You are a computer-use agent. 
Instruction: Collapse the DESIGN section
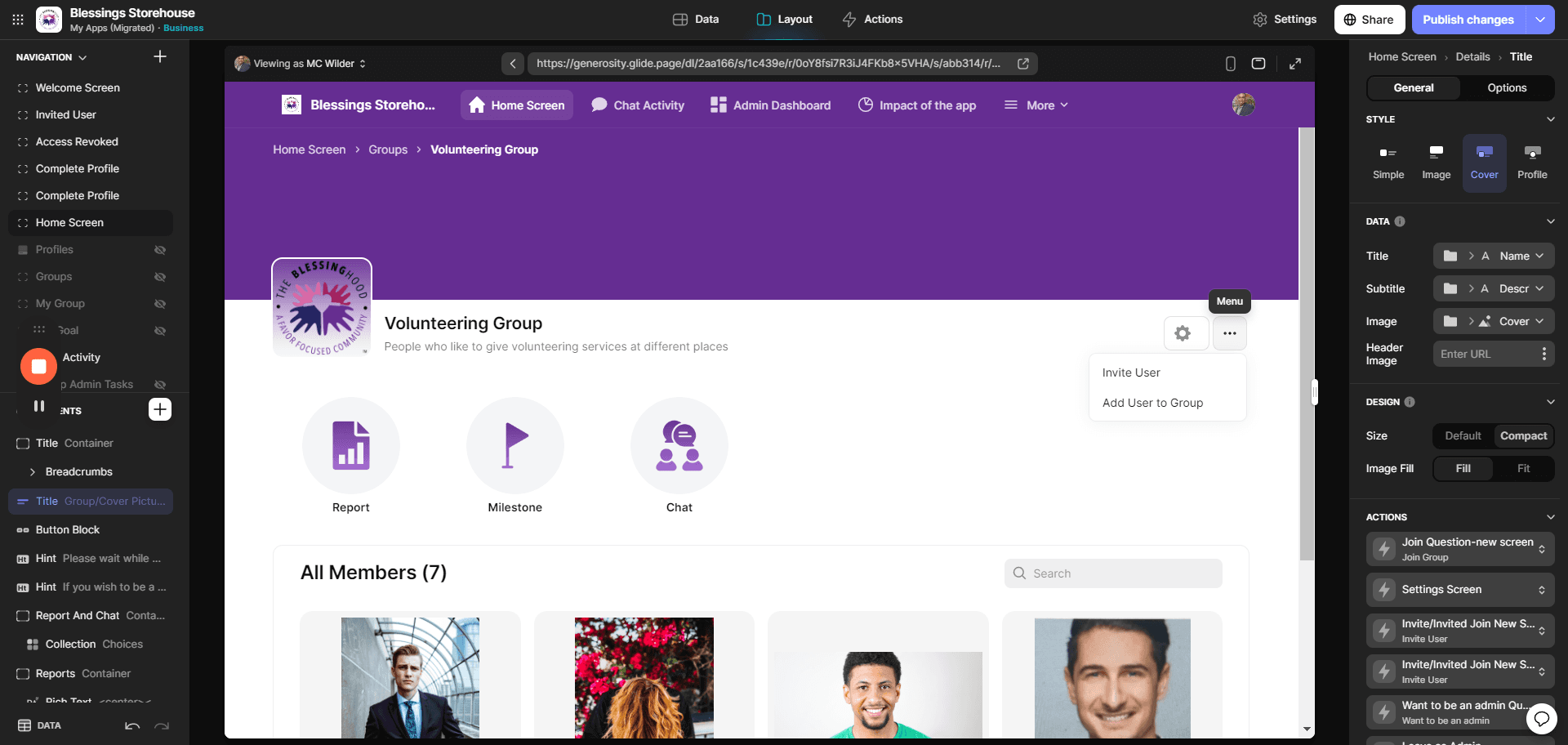coord(1550,402)
